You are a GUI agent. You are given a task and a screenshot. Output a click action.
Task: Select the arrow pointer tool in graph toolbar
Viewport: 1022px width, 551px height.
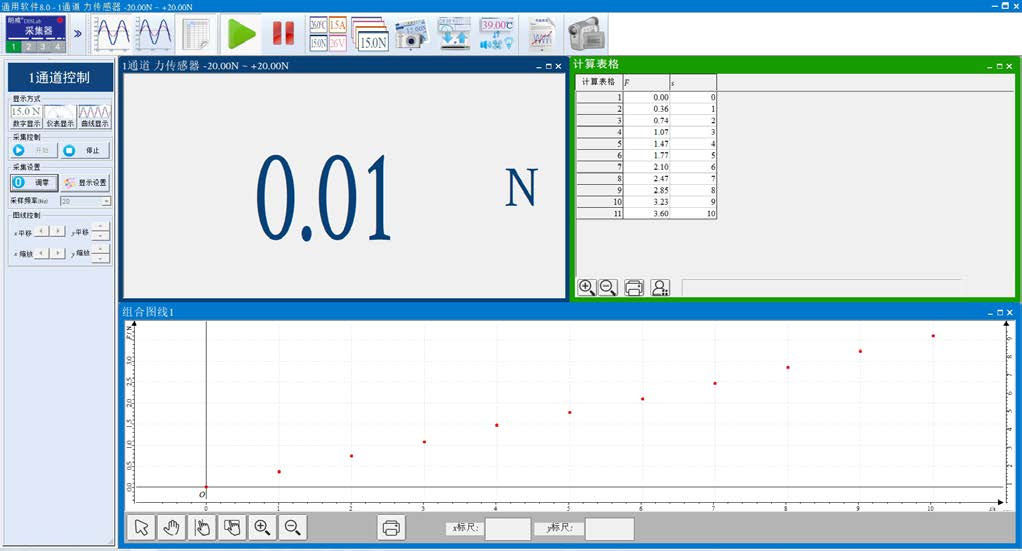[142, 527]
